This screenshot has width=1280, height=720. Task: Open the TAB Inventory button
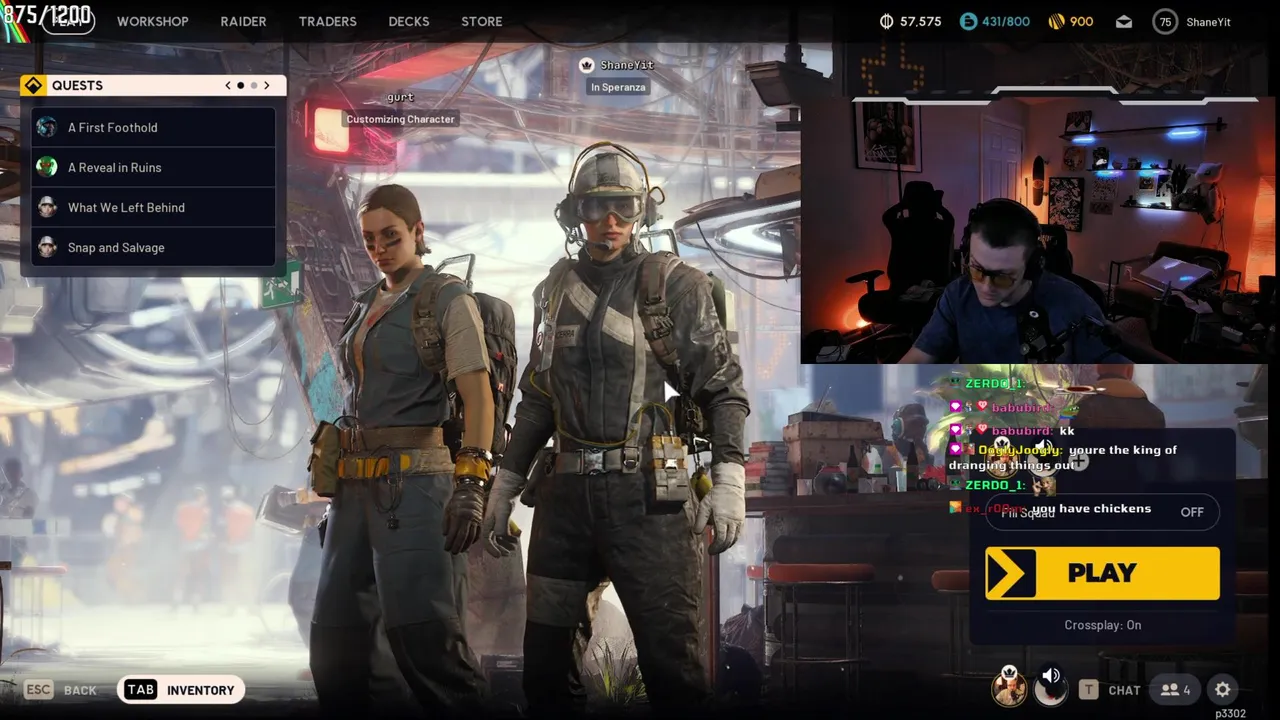coord(181,690)
